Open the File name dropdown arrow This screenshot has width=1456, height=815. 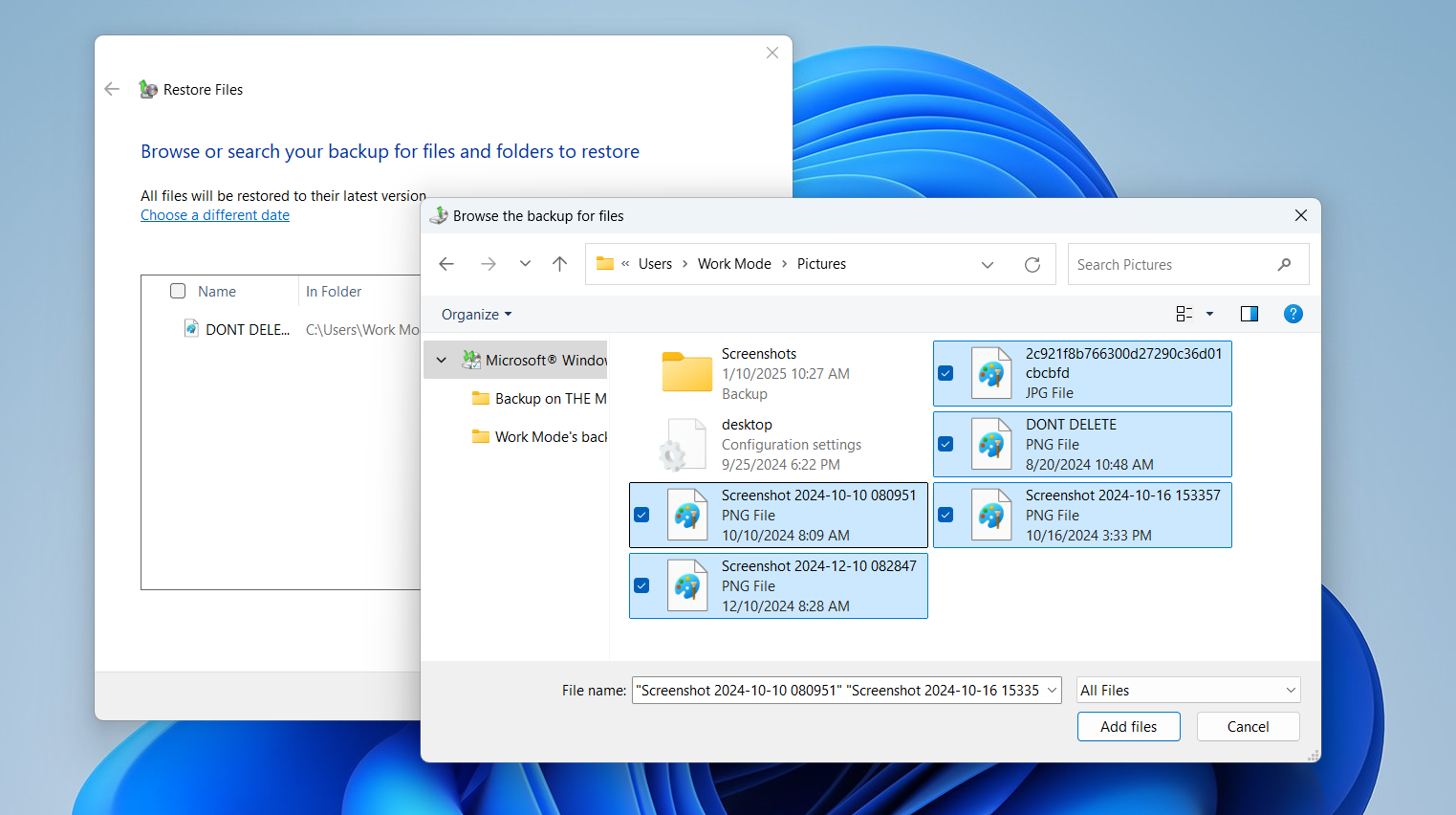pos(1053,691)
